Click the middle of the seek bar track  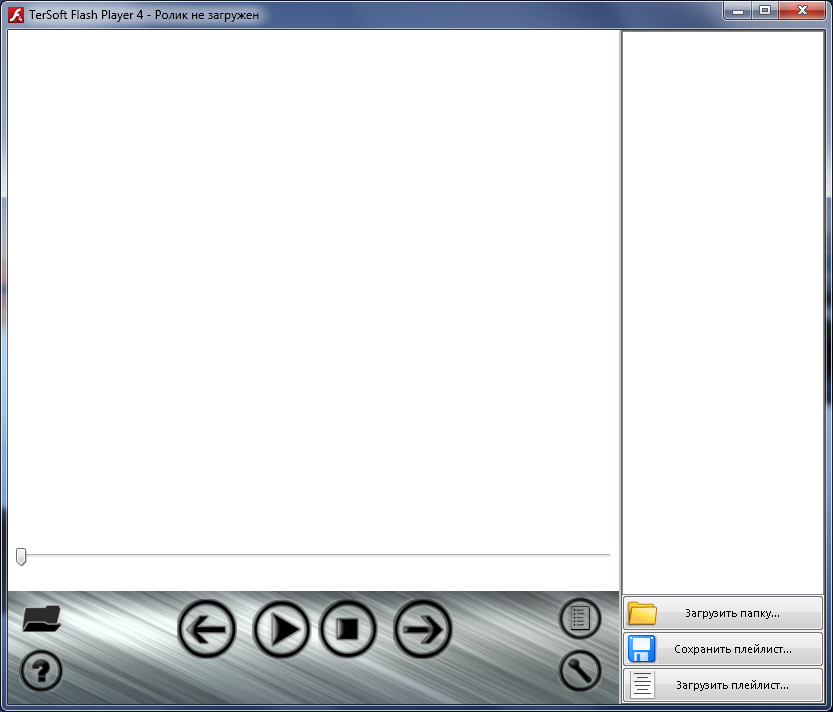click(x=315, y=555)
